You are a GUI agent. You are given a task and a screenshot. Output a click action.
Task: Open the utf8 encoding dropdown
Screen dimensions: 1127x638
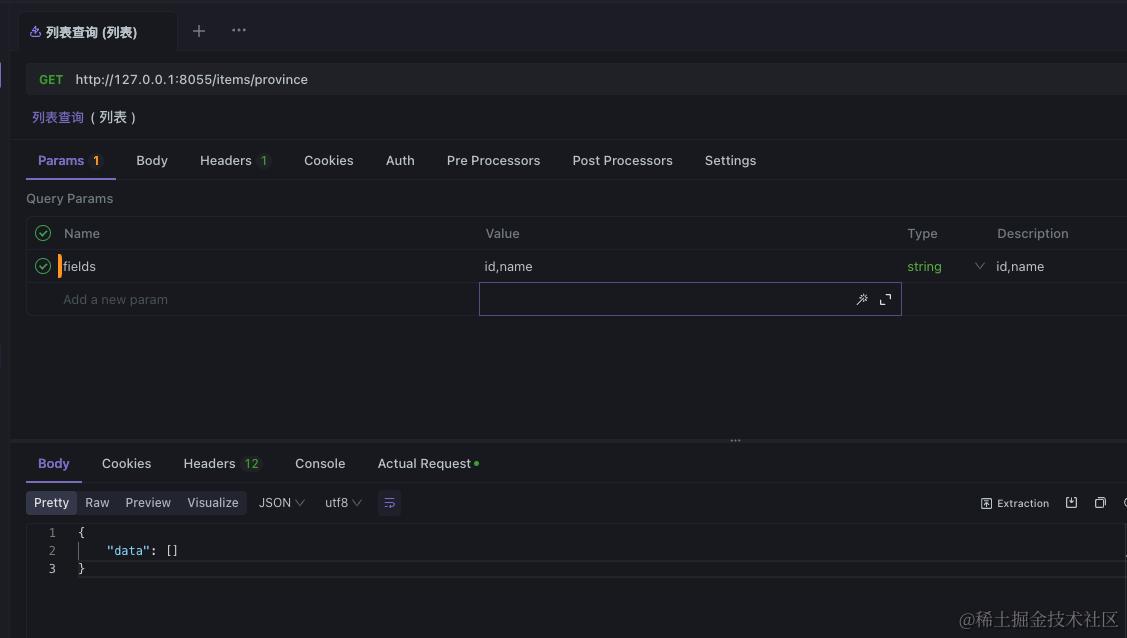point(343,503)
